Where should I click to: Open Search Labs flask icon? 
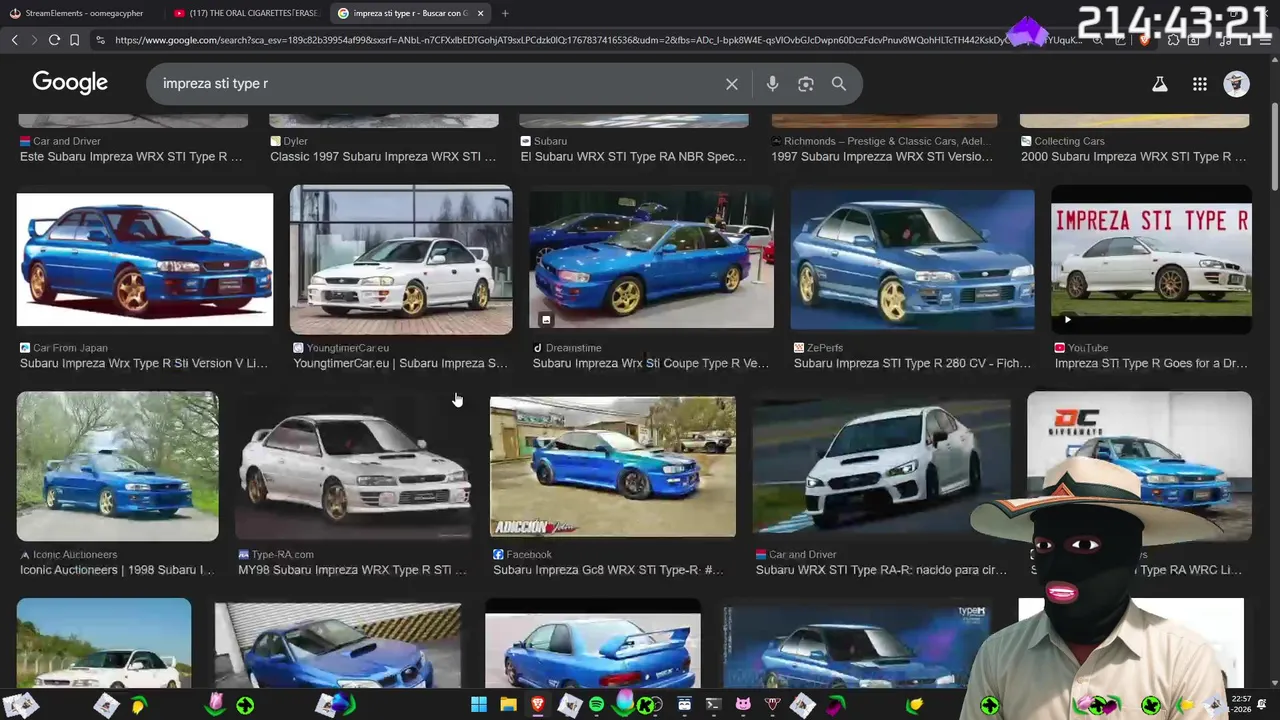point(1160,84)
